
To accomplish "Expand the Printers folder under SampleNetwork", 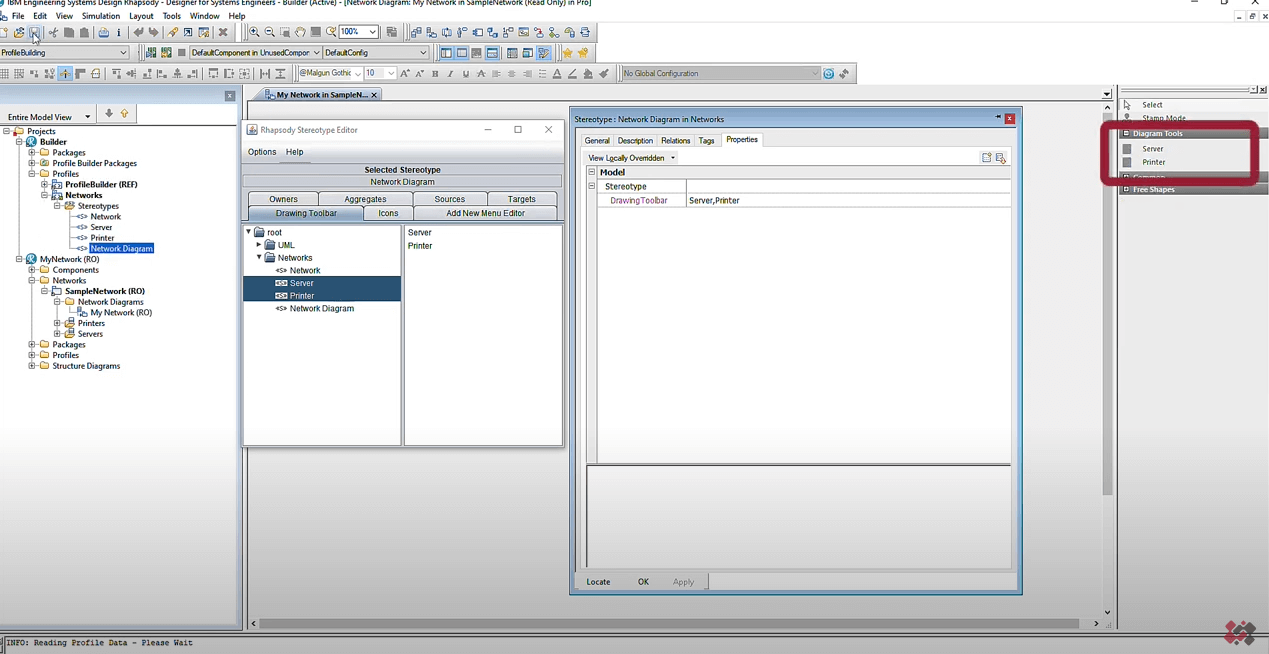I will pos(57,322).
